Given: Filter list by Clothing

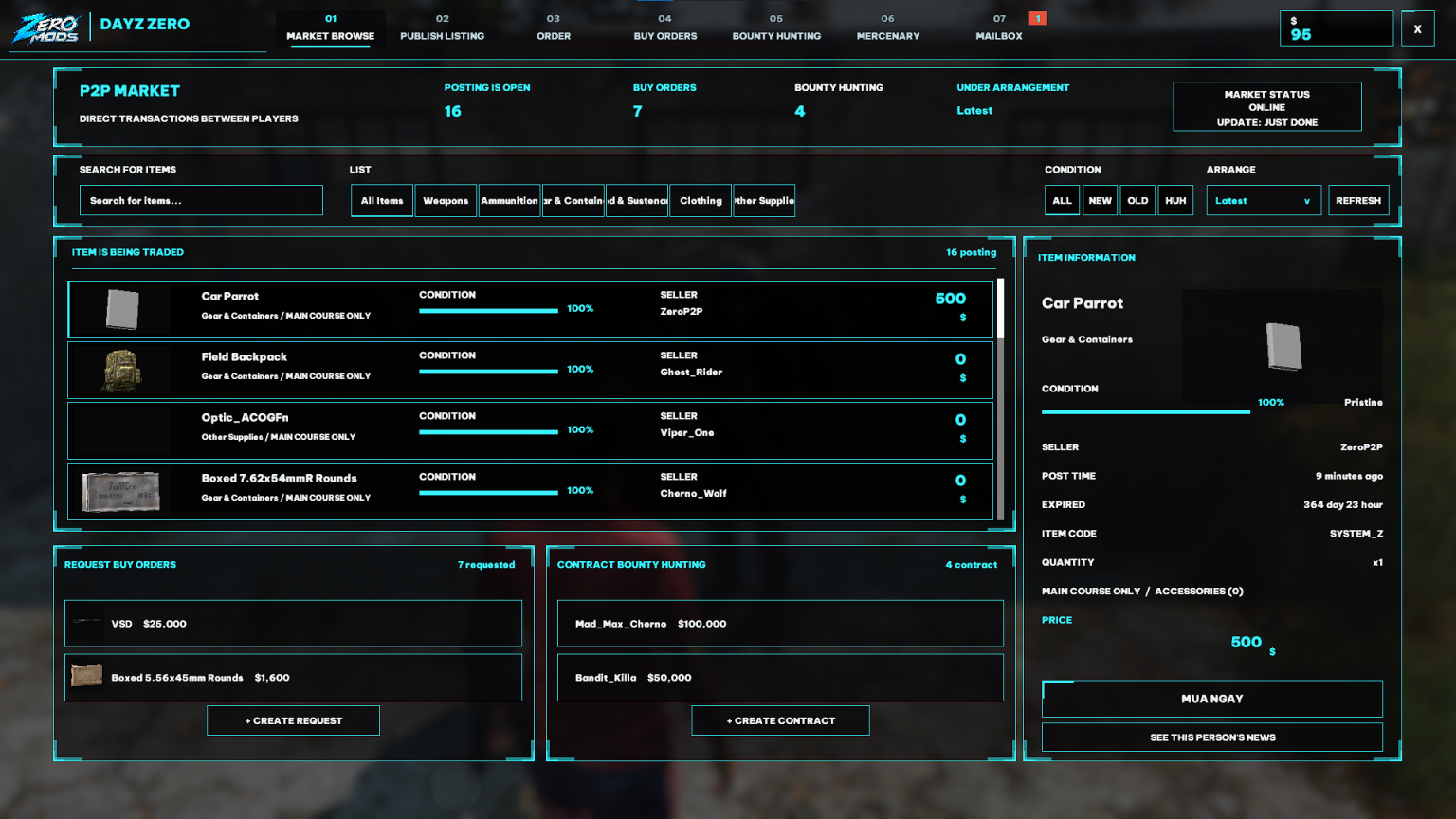Looking at the screenshot, I should click(701, 201).
